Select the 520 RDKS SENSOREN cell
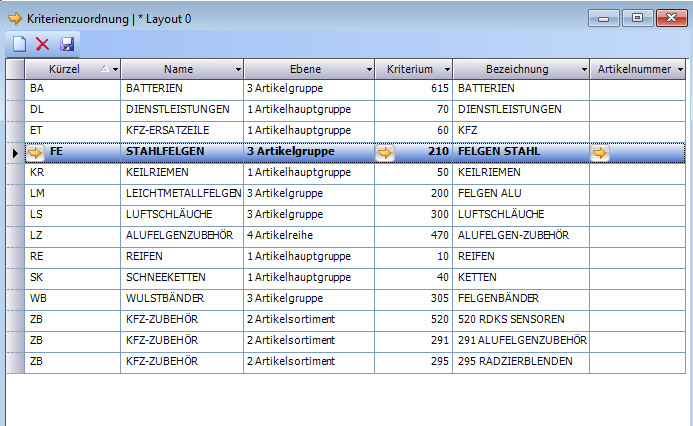Screen dimensions: 693x426 pyautogui.click(x=520, y=319)
